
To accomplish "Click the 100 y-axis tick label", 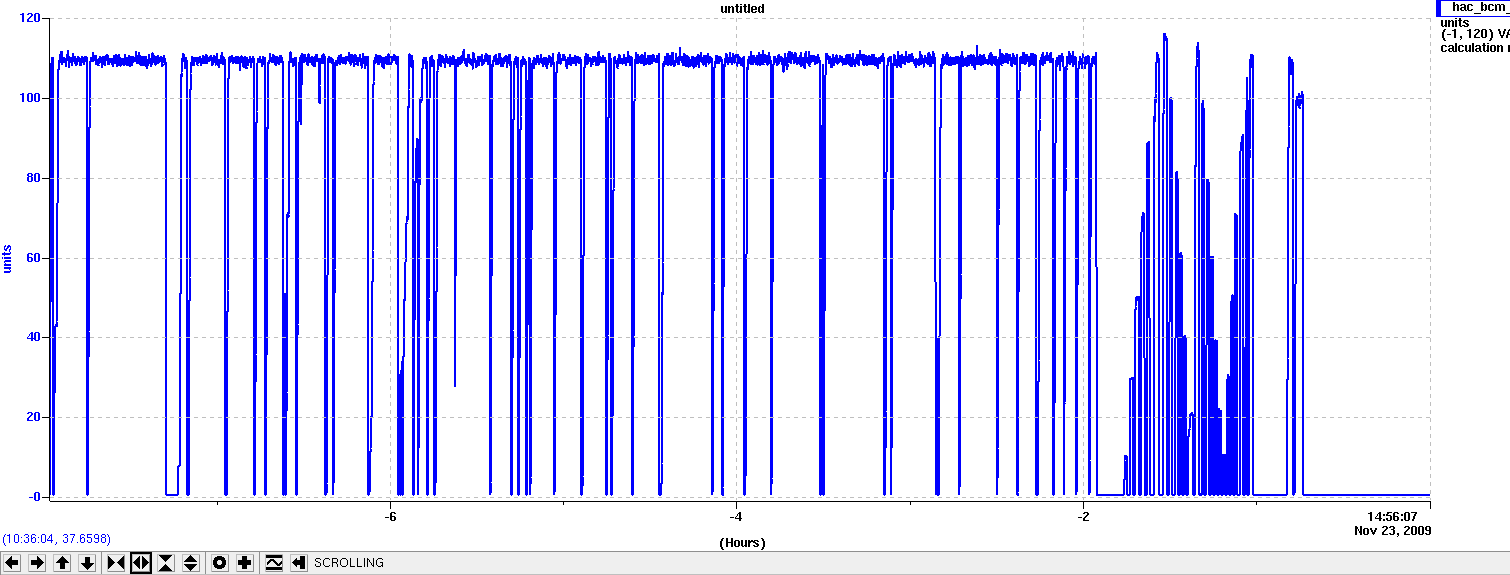I will point(30,98).
